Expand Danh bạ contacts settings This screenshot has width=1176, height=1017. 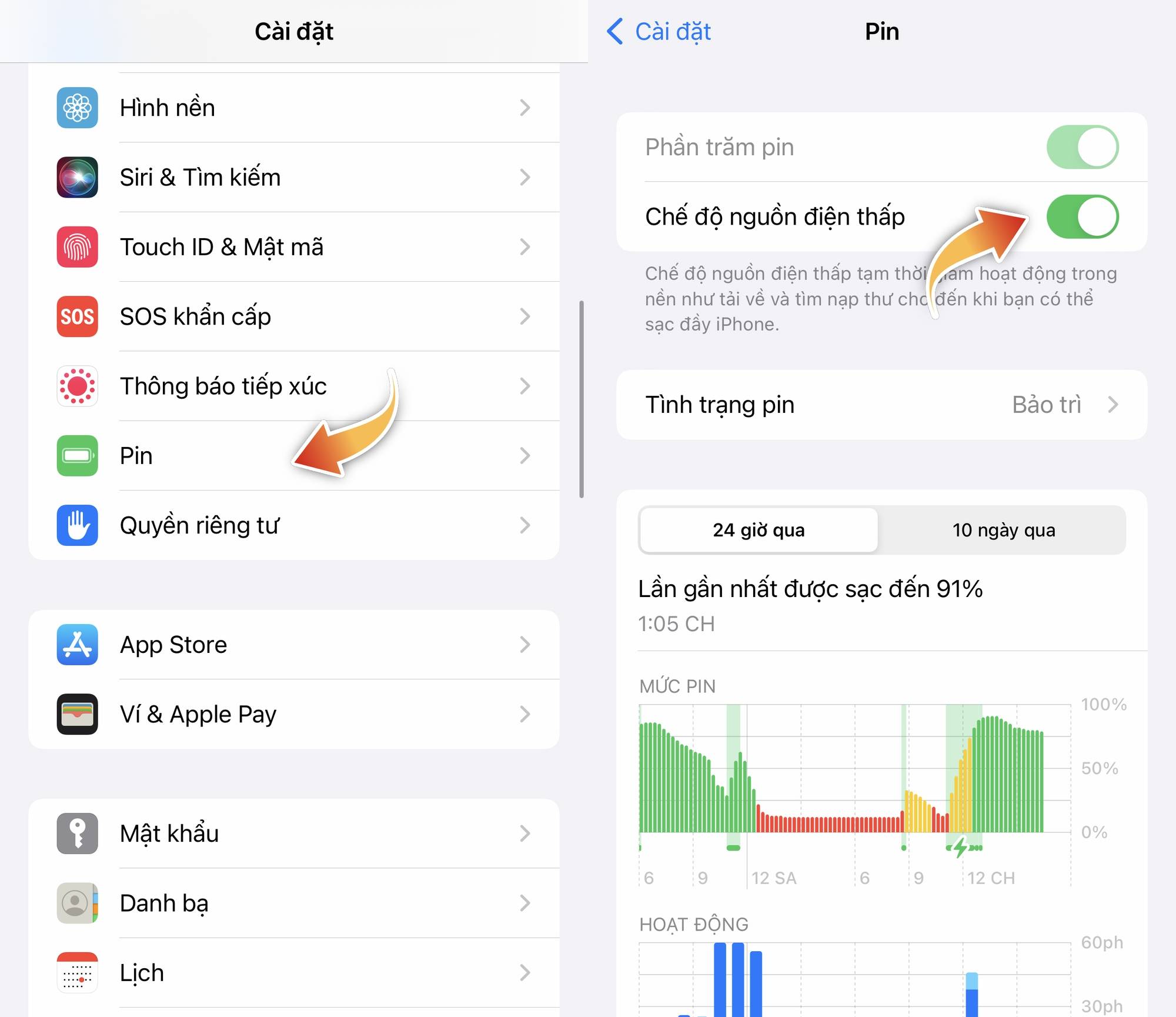click(x=294, y=905)
